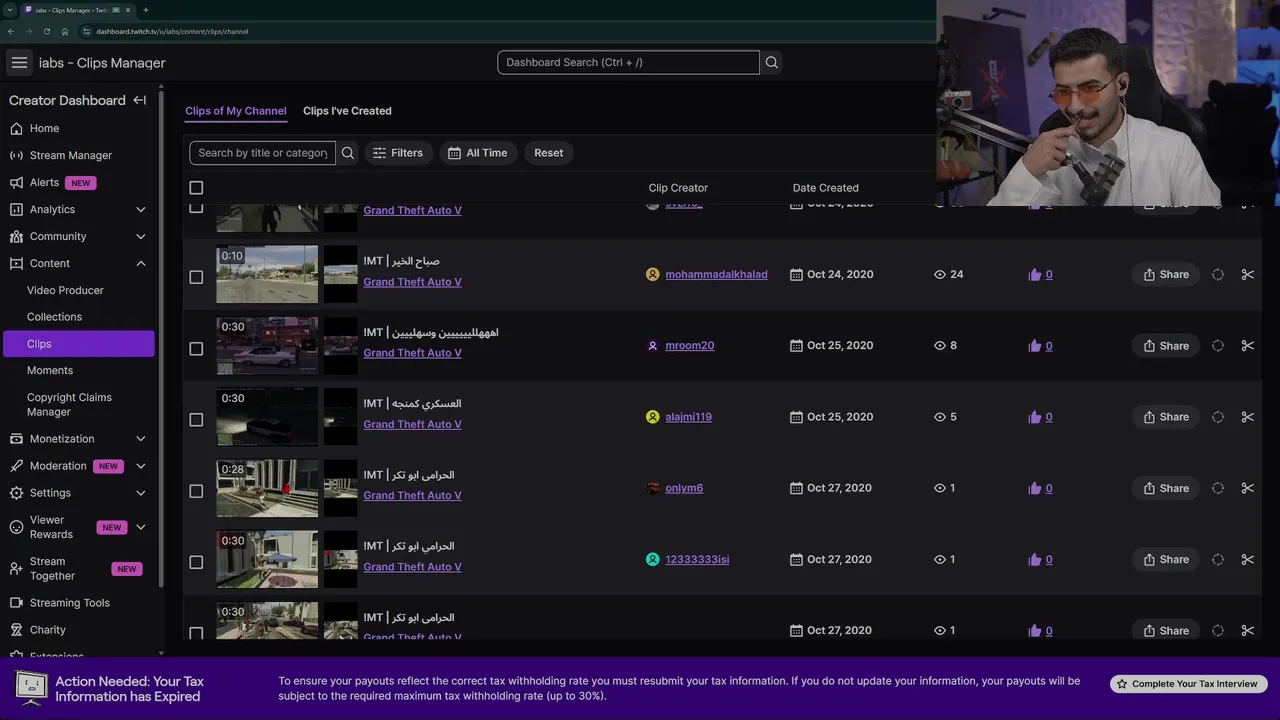Expand the Moderation sidebar section
1280x720 pixels.
point(140,465)
